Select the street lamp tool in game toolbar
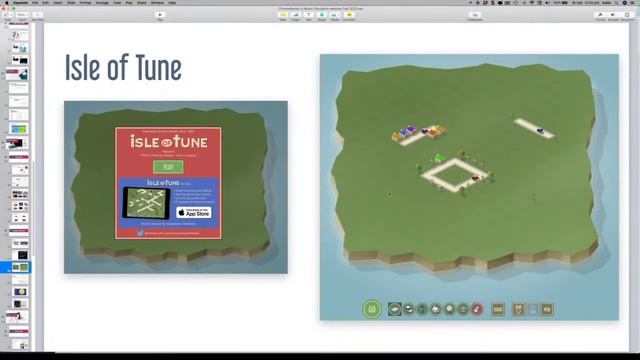The height and width of the screenshot is (360, 640). point(422,309)
